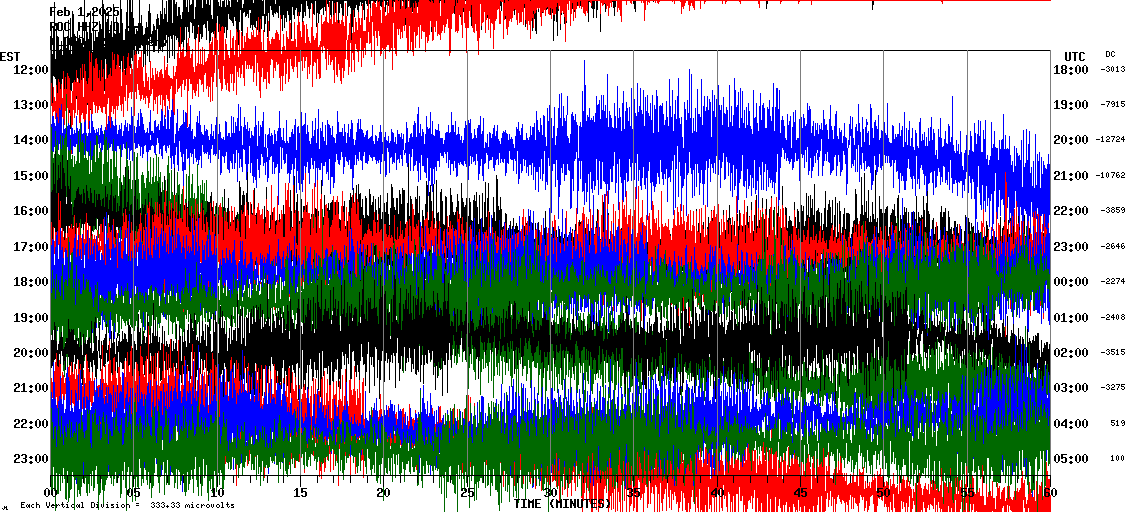Screen dimensions: 1130x519
Task: Click the 15 minute tick label
Action: 301,493
